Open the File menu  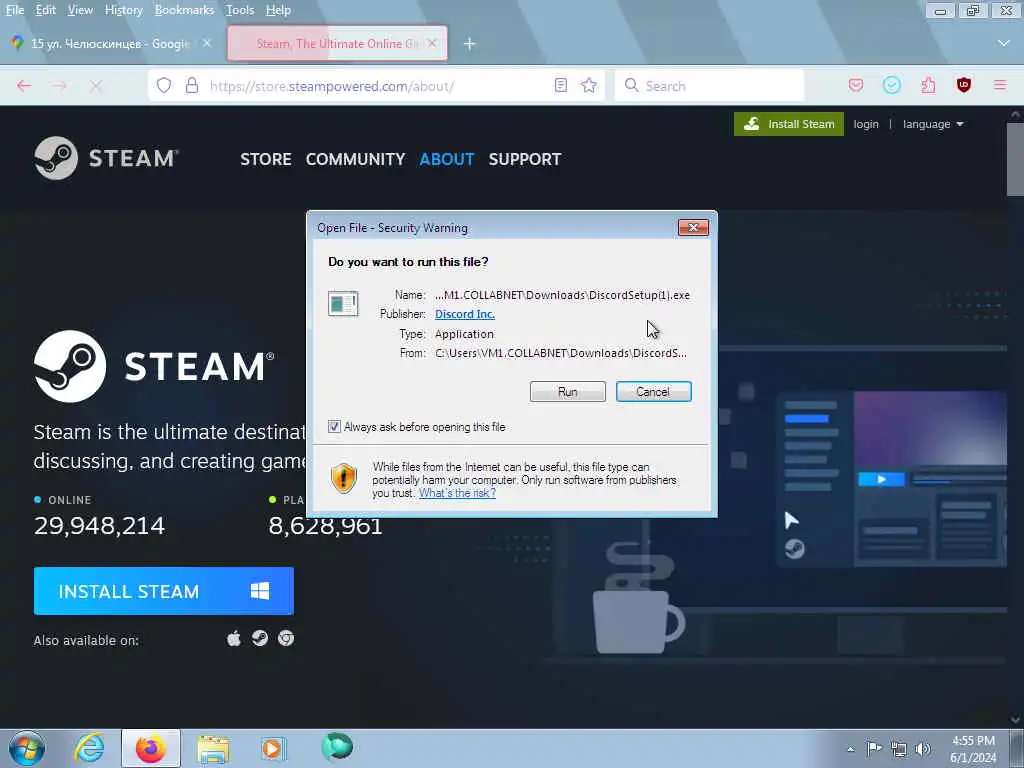point(14,10)
